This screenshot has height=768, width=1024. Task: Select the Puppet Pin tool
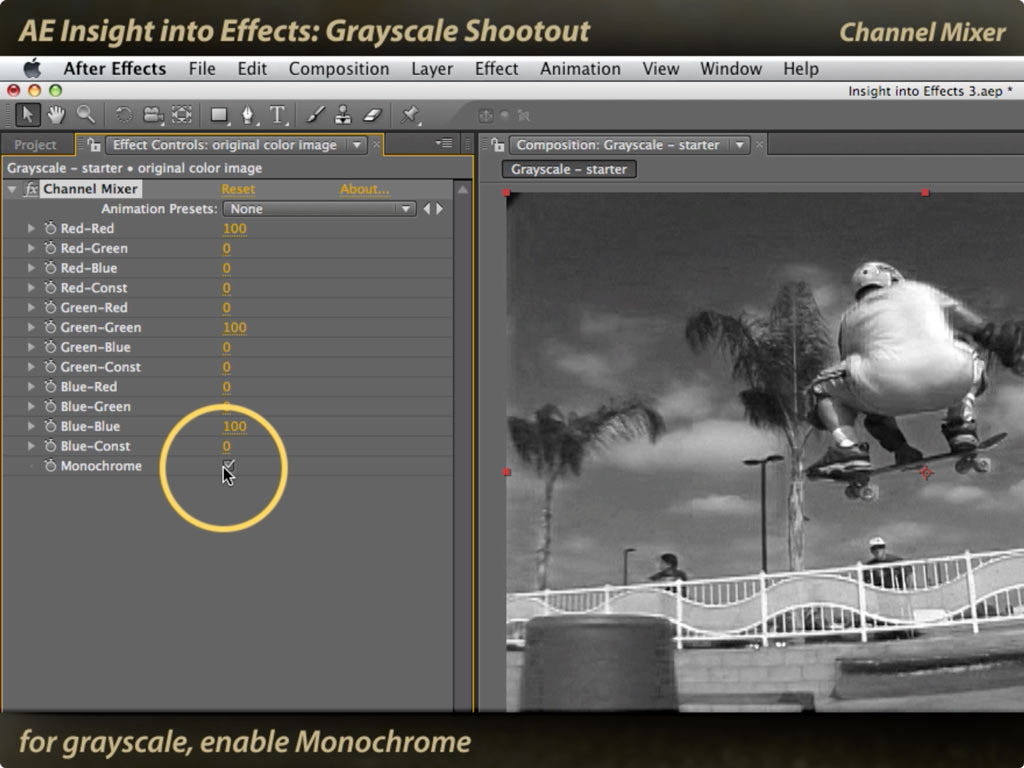(410, 115)
